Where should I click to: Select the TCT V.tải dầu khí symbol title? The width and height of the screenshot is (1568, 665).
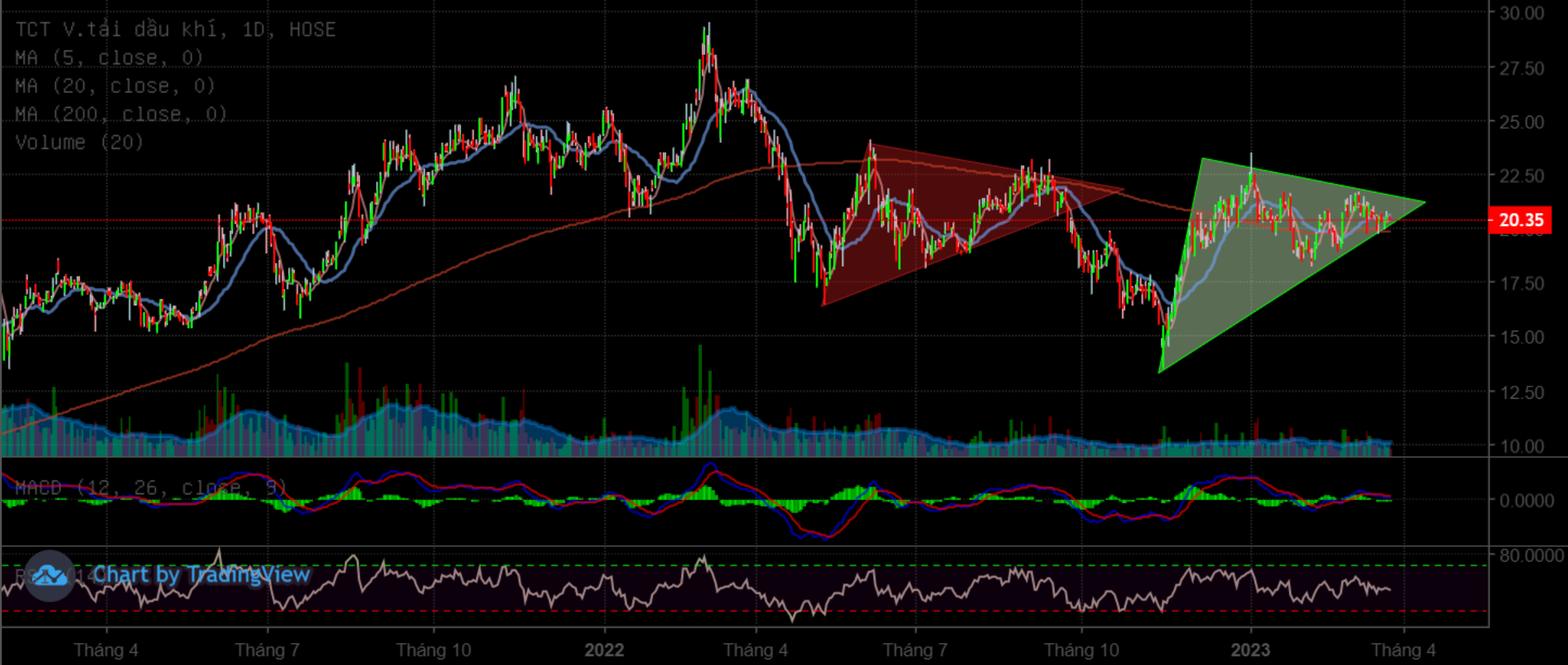[x=176, y=30]
